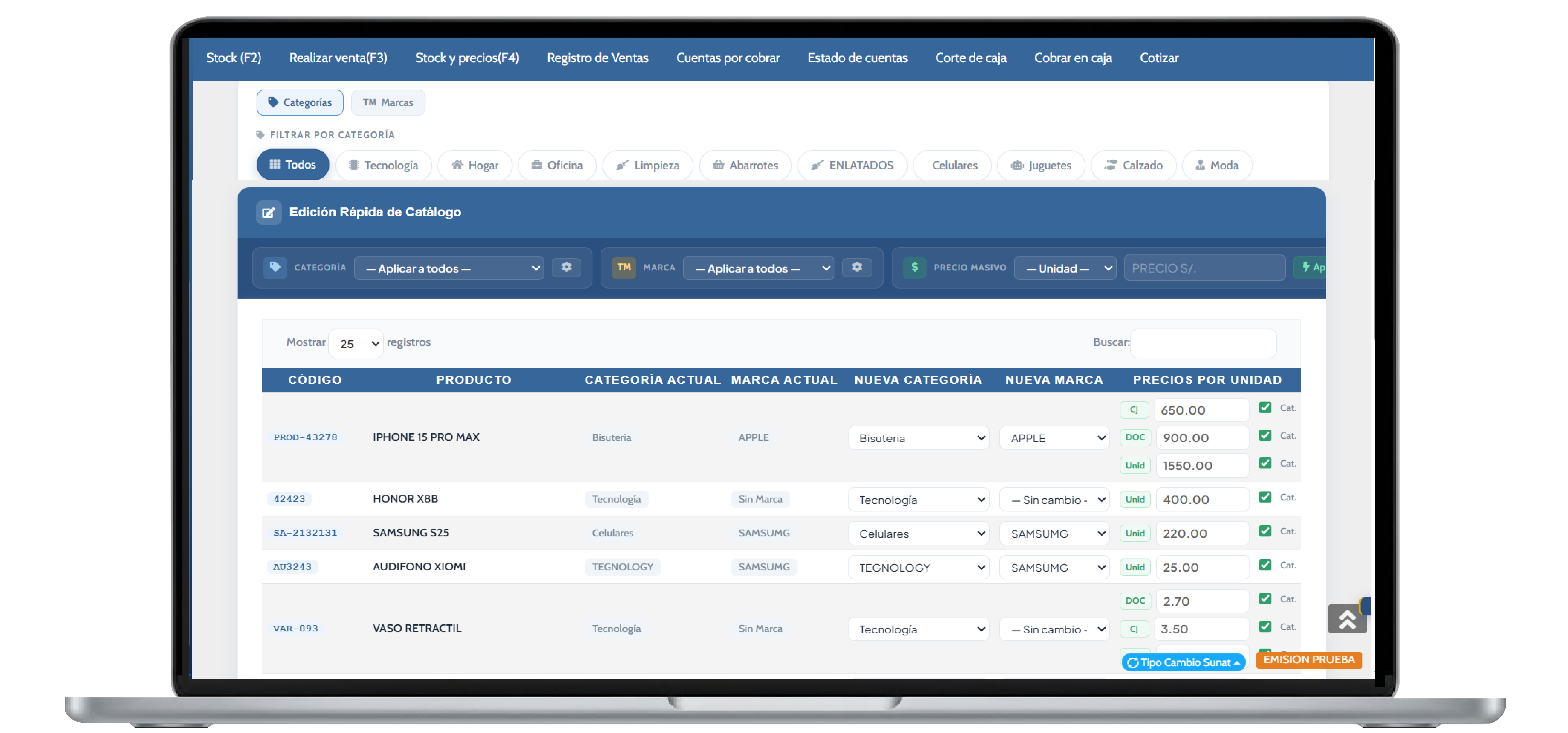This screenshot has height=733, width=1568.
Task: Filter by the Celulares category chip
Action: [953, 166]
